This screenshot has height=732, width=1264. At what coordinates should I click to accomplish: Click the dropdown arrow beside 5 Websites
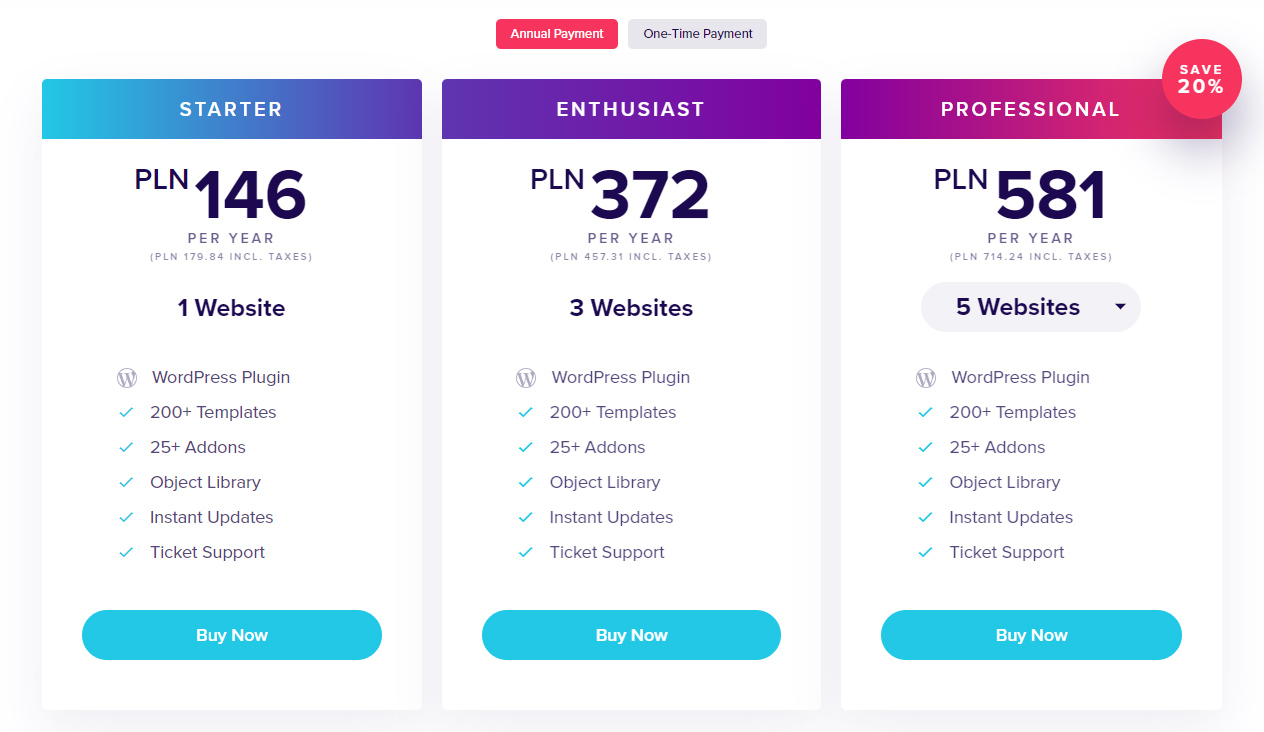coord(1120,307)
